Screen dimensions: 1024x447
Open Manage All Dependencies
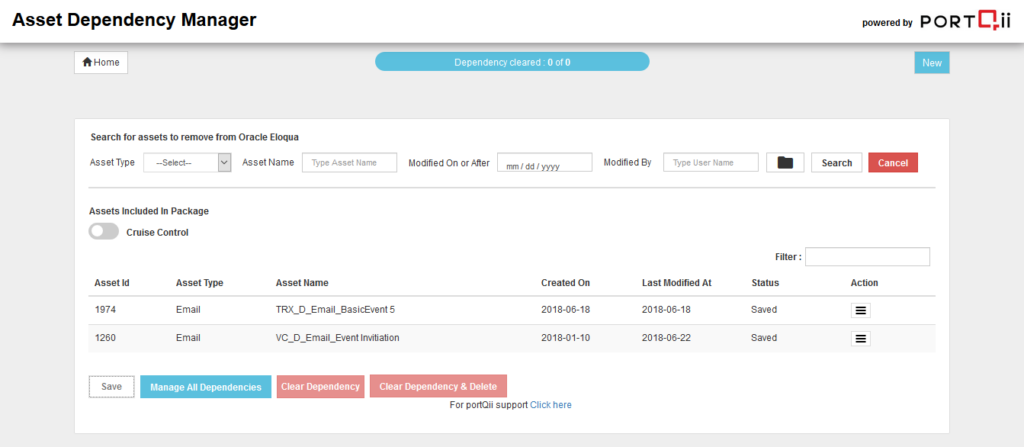[206, 387]
